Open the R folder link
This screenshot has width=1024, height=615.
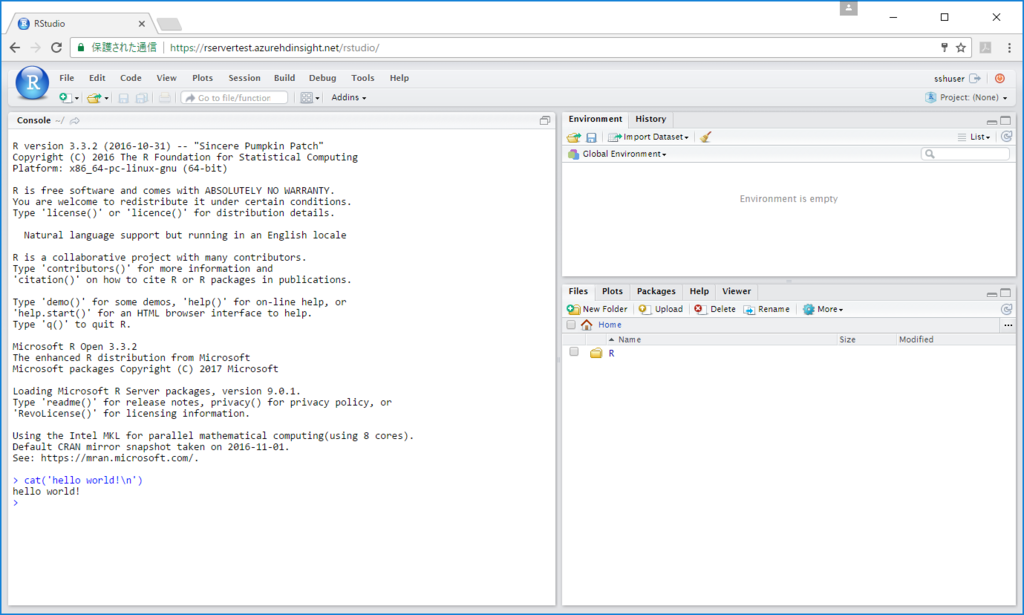pos(611,353)
